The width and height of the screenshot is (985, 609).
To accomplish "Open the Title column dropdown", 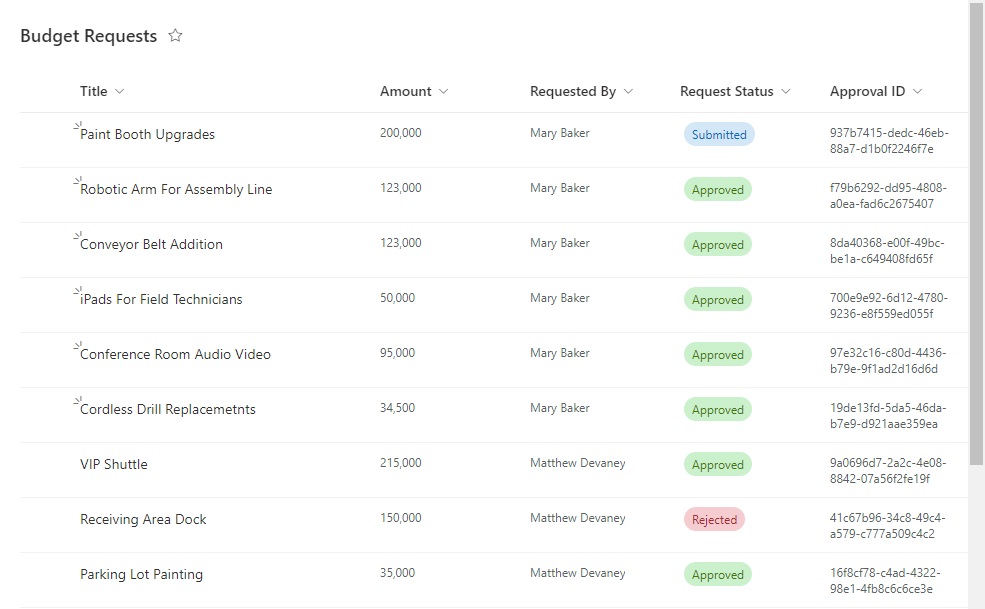I will point(119,92).
